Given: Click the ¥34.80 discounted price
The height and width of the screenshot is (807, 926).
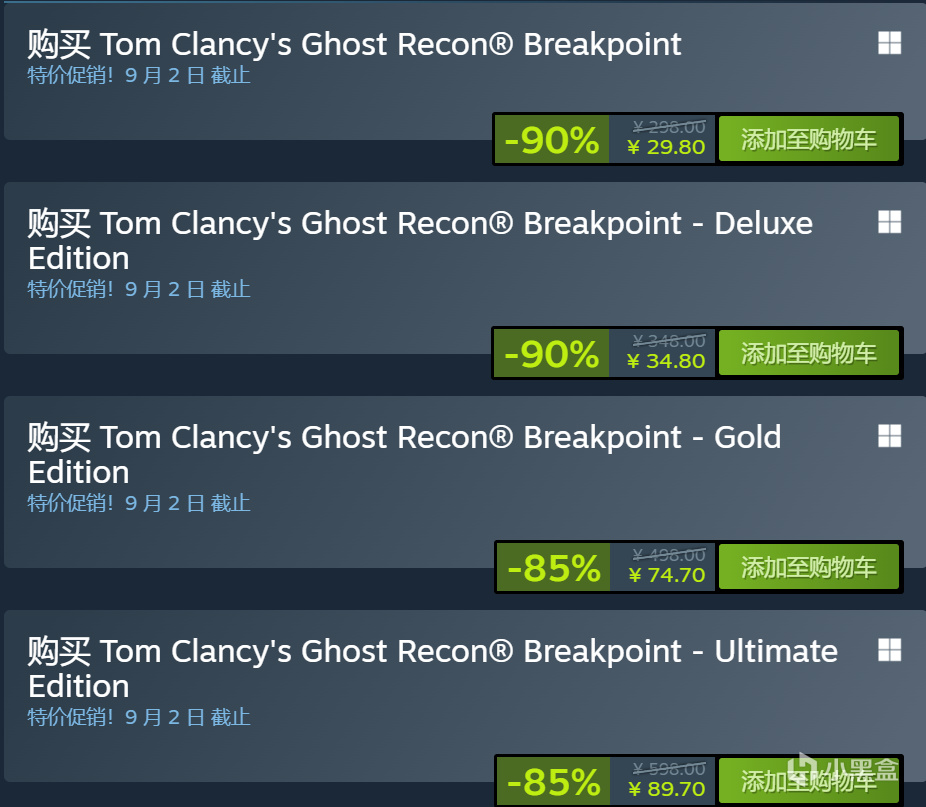Looking at the screenshot, I should click(666, 361).
